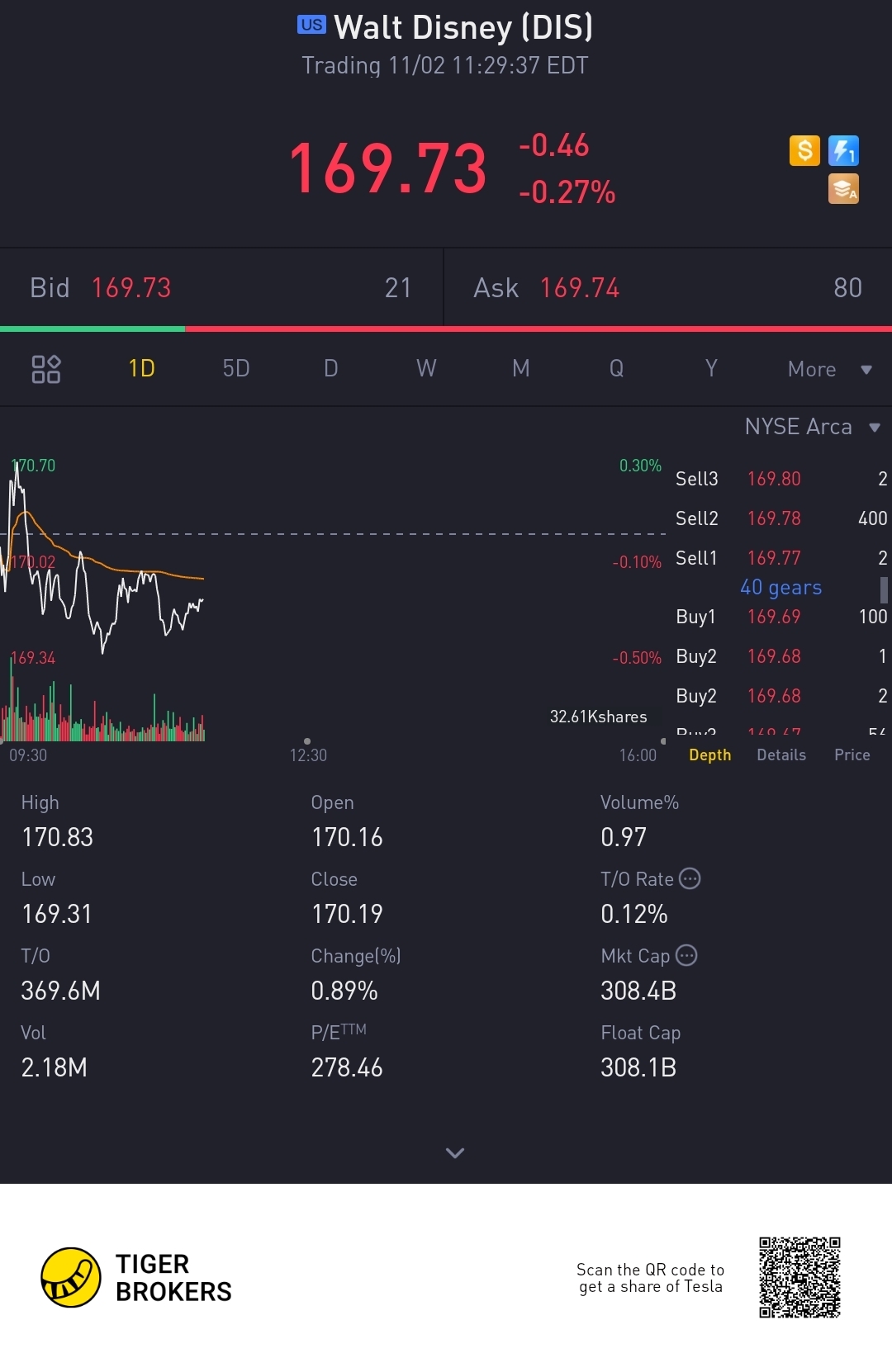Image resolution: width=892 pixels, height=1372 pixels.
Task: Select the Depth tab
Action: tap(710, 755)
